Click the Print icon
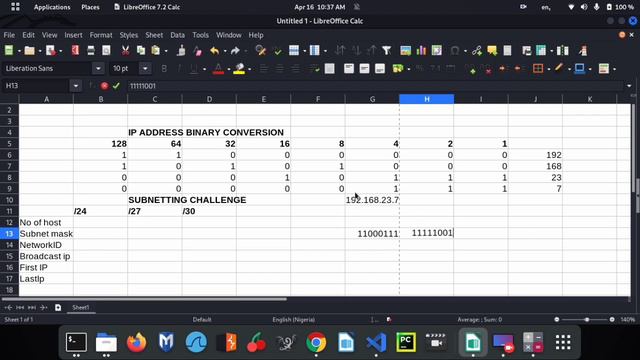This screenshot has height=360, width=640. tap(91, 50)
